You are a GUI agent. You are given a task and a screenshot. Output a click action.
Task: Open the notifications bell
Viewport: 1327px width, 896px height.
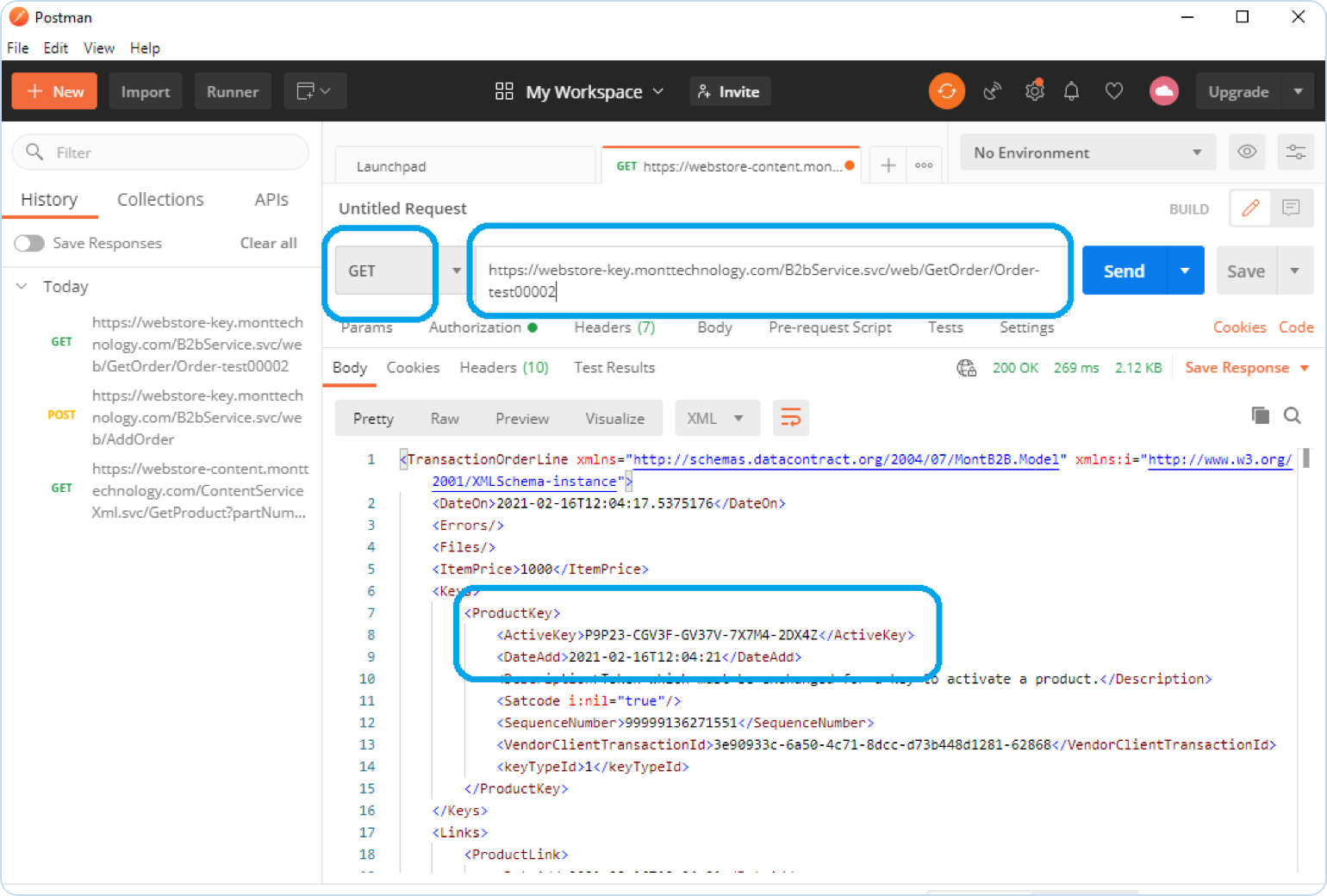[1071, 91]
